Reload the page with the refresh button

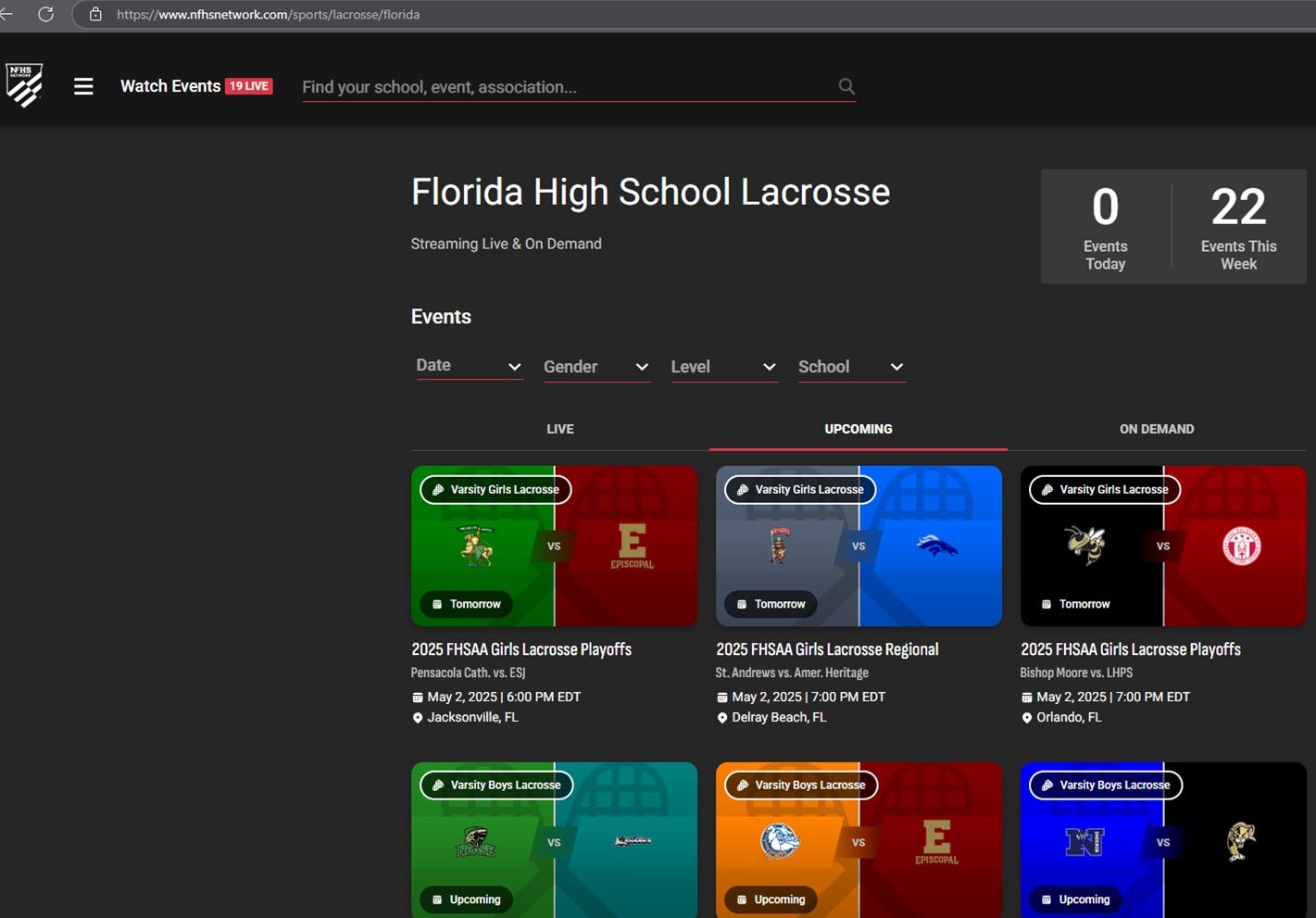pyautogui.click(x=45, y=14)
